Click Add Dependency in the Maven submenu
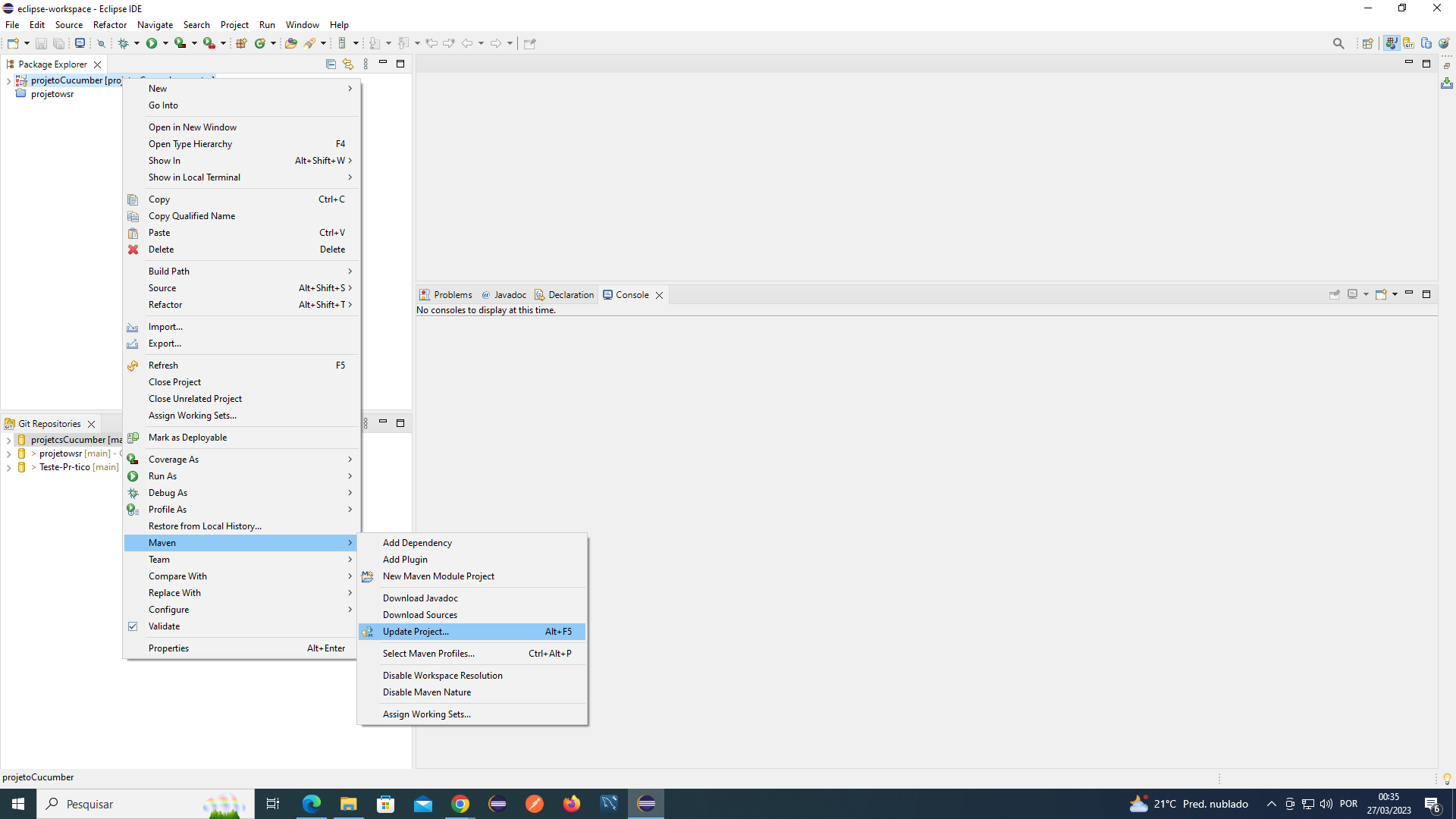The image size is (1456, 819). (416, 542)
